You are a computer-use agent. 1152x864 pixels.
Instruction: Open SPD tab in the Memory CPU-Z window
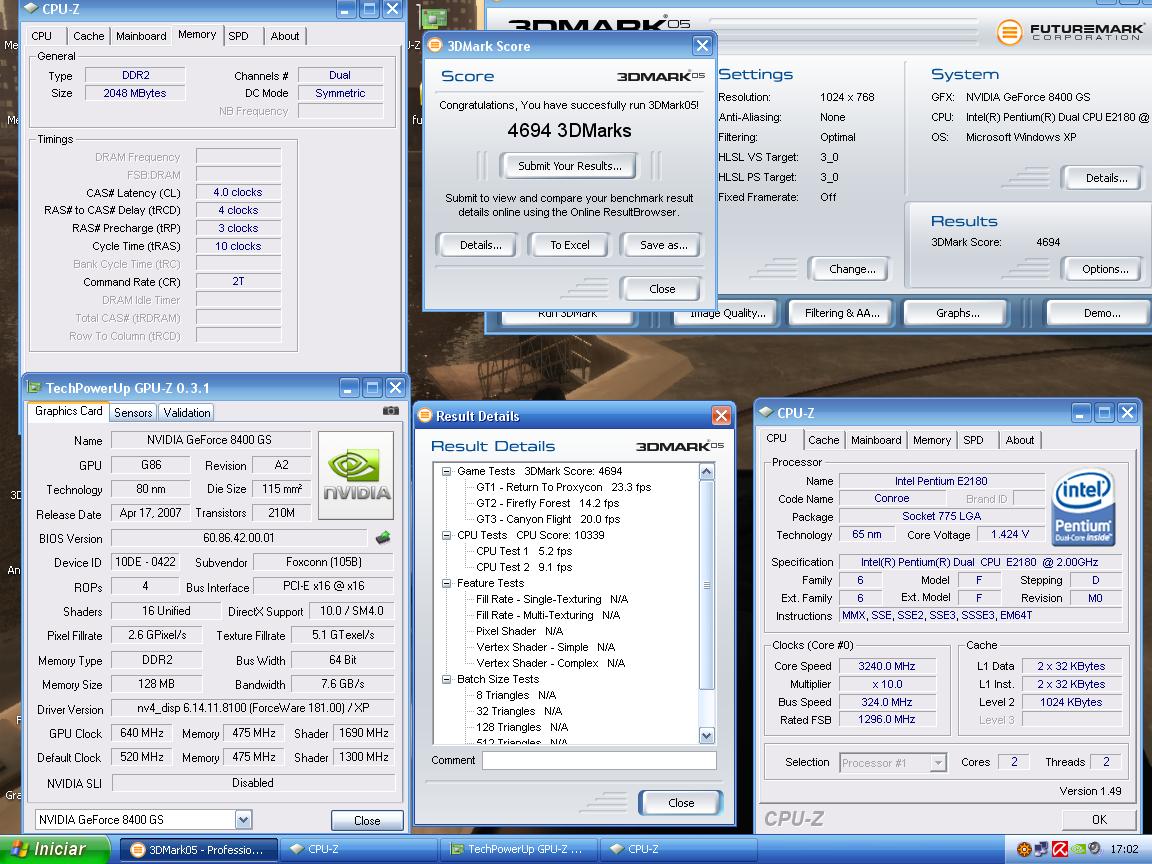pyautogui.click(x=238, y=35)
